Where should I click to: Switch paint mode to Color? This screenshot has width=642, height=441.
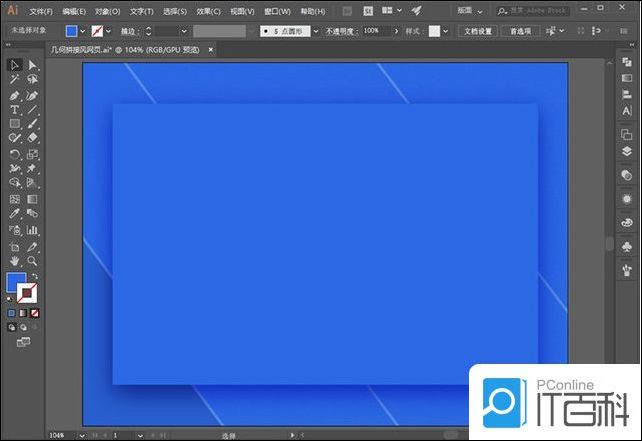pos(11,313)
